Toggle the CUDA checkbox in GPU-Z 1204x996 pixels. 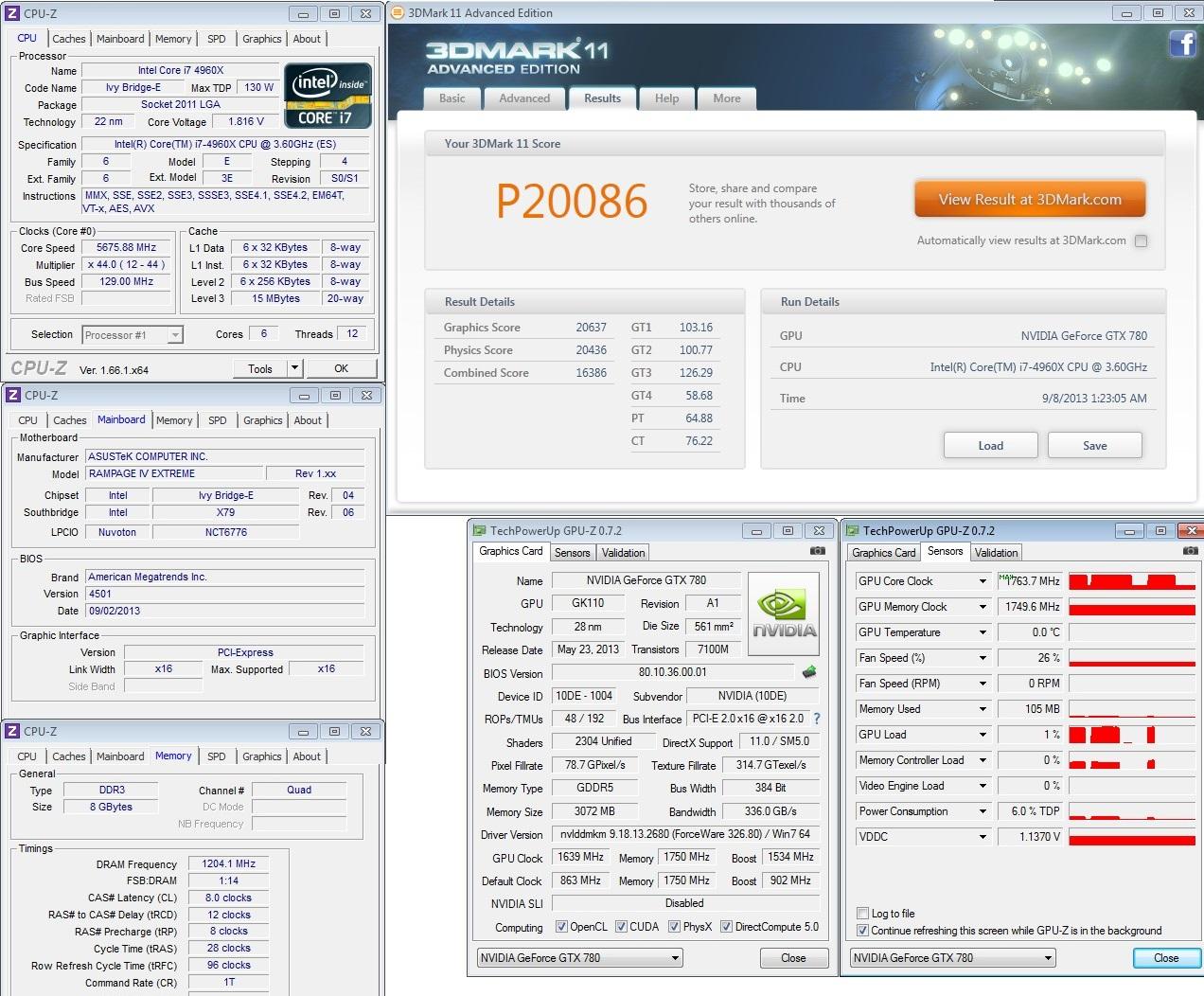(621, 927)
